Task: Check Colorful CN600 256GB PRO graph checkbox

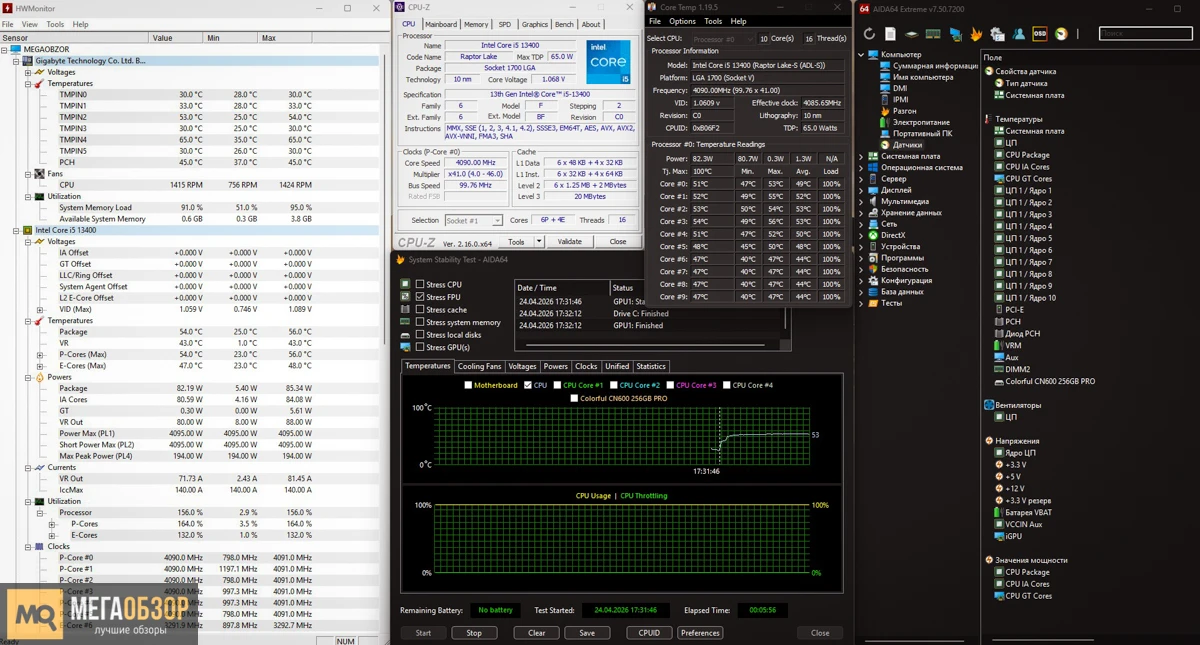Action: tap(574, 398)
